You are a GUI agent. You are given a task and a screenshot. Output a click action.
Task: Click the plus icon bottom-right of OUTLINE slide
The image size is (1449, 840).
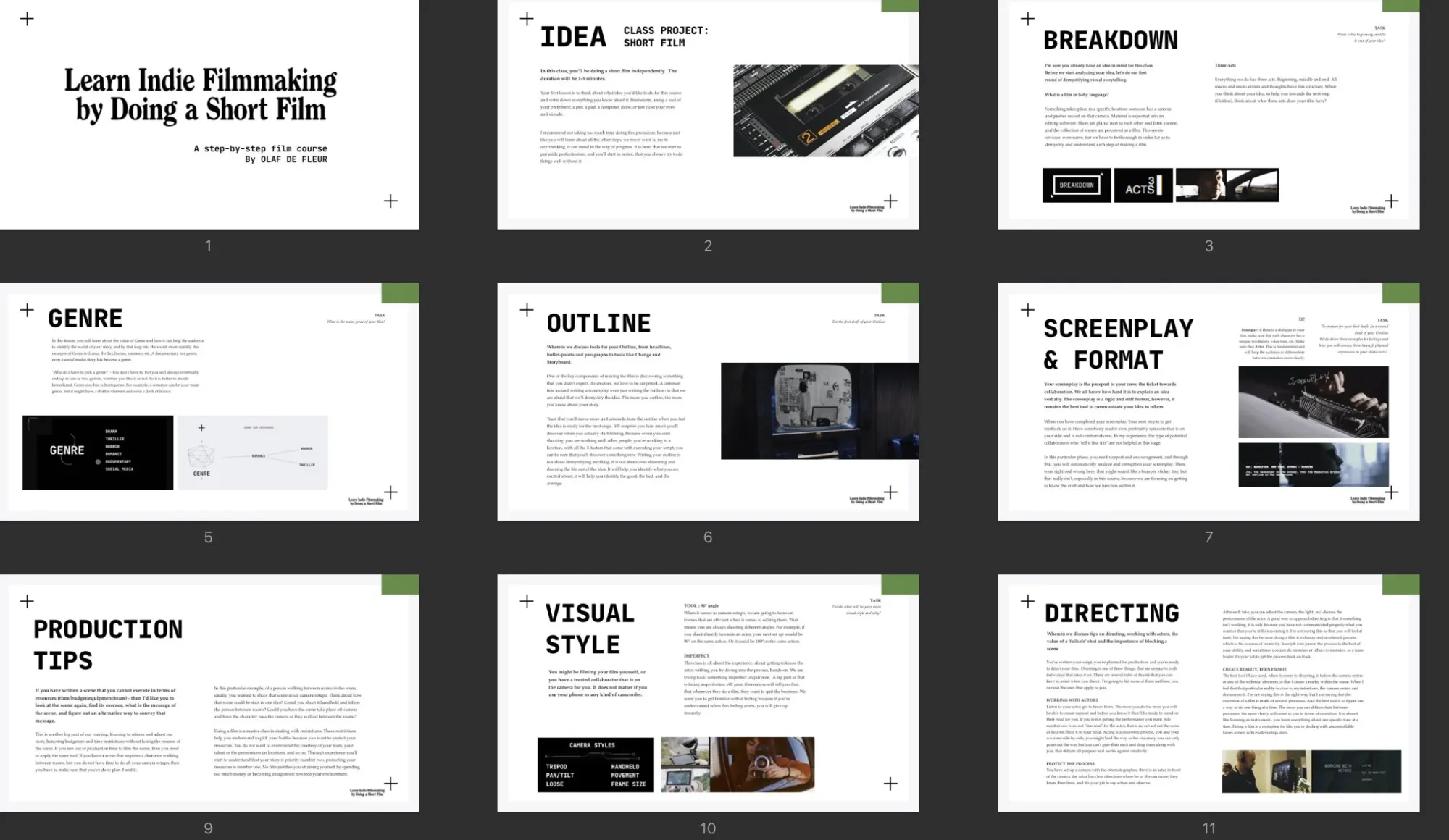[890, 492]
